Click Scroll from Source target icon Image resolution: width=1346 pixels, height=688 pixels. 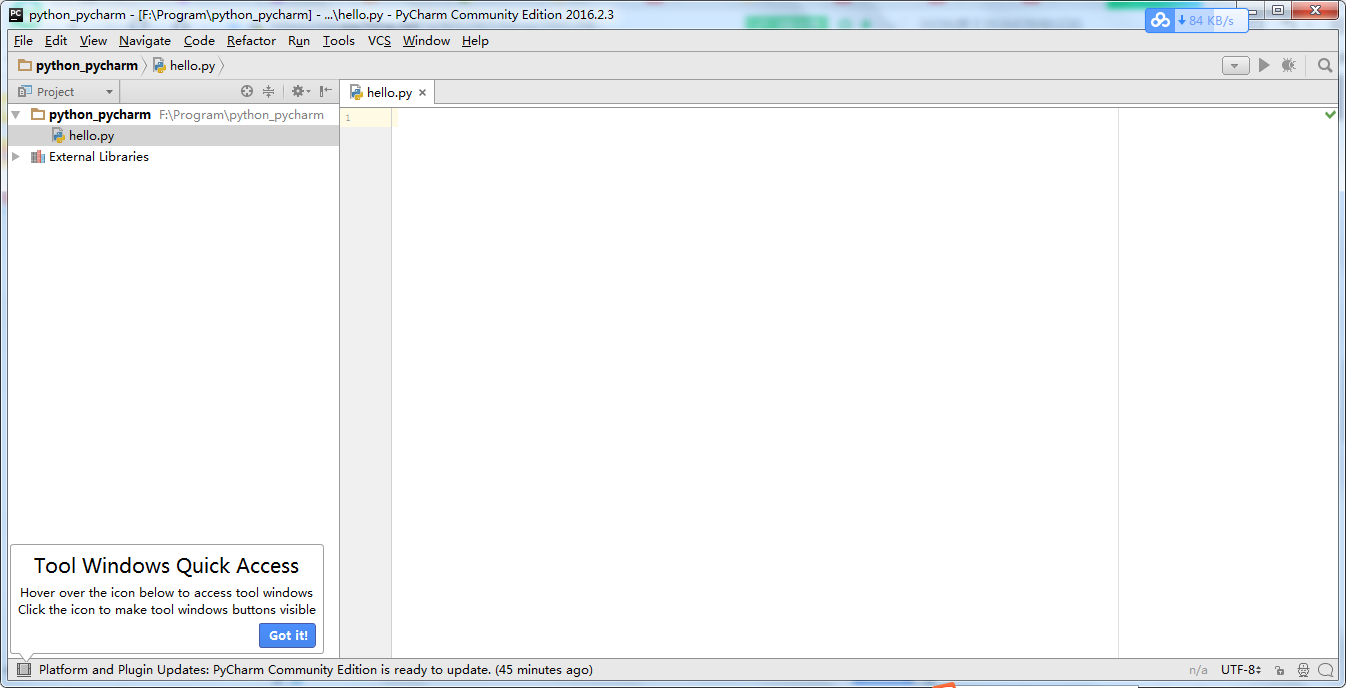[247, 91]
